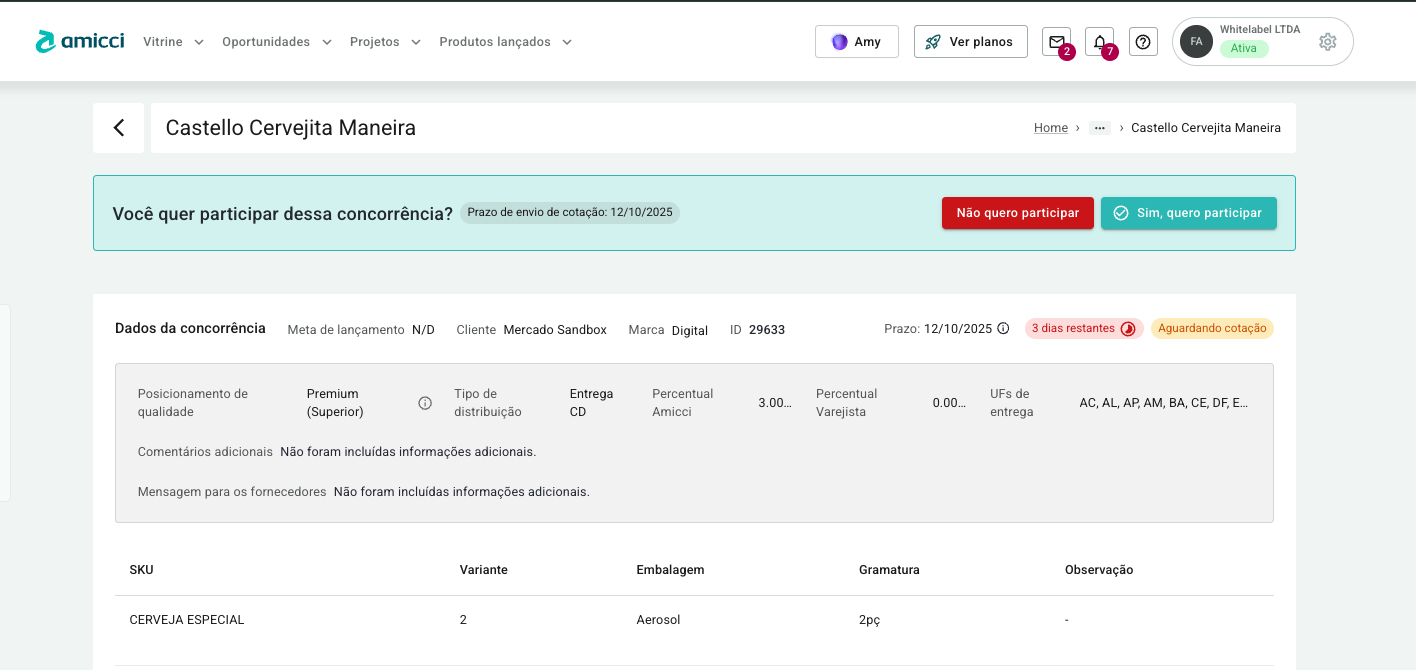The image size is (1416, 670).
Task: Open the messages envelope icon
Action: pos(1056,42)
